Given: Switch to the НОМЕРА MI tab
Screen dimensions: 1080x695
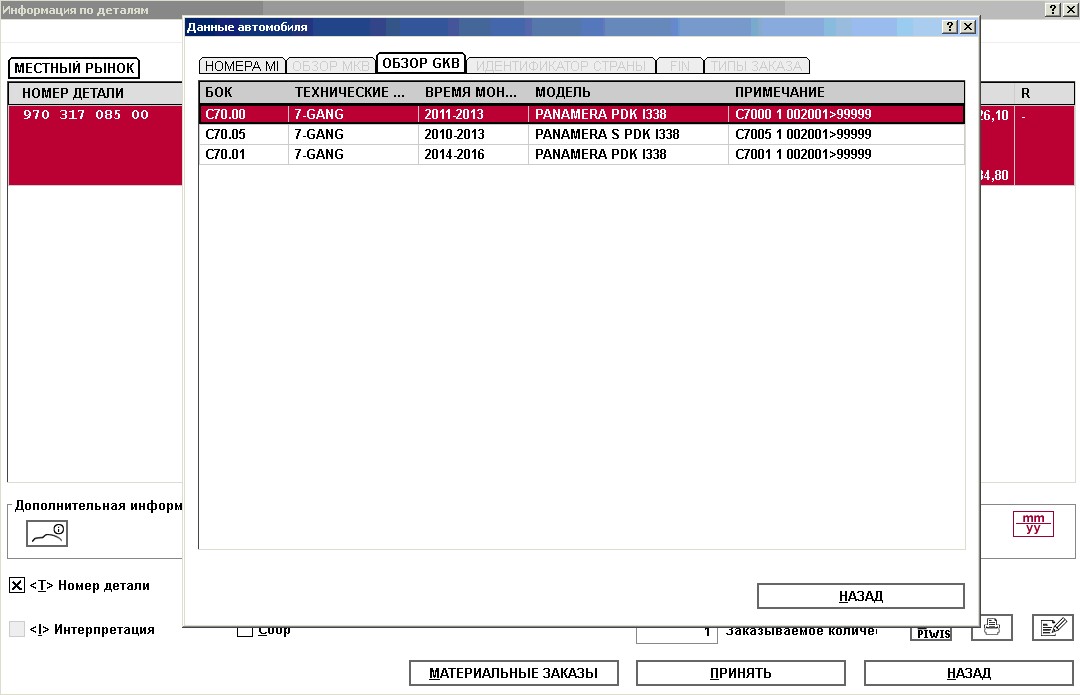Looking at the screenshot, I should point(243,66).
